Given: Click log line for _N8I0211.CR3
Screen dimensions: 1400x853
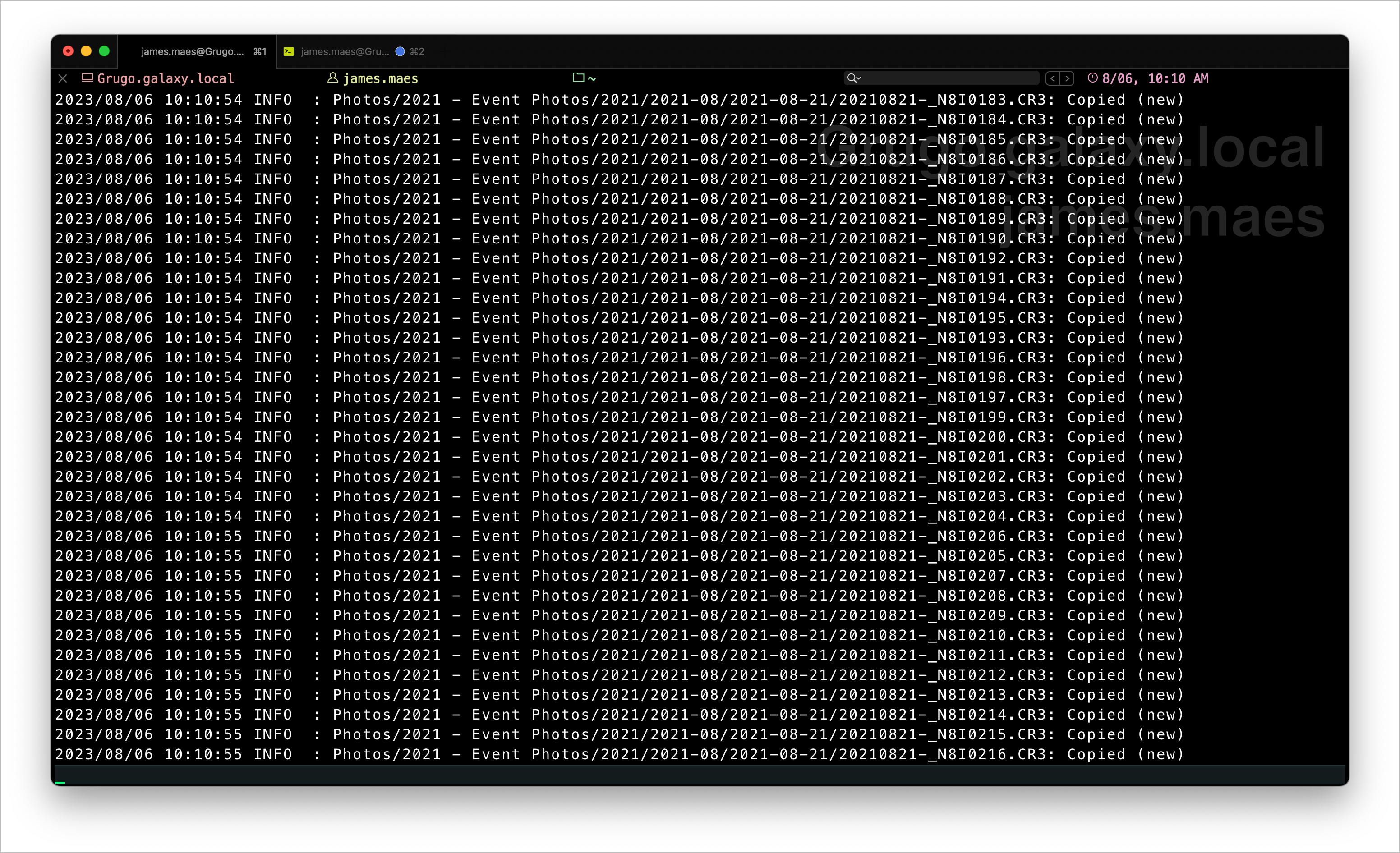Looking at the screenshot, I should (619, 656).
